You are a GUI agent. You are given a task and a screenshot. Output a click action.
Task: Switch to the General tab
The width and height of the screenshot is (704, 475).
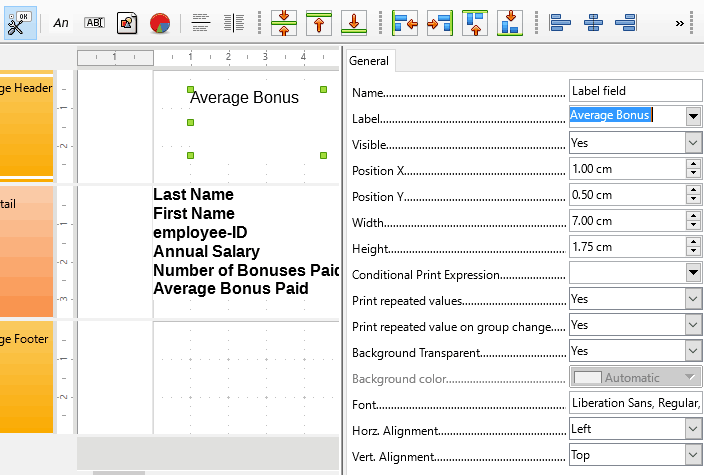pos(369,61)
